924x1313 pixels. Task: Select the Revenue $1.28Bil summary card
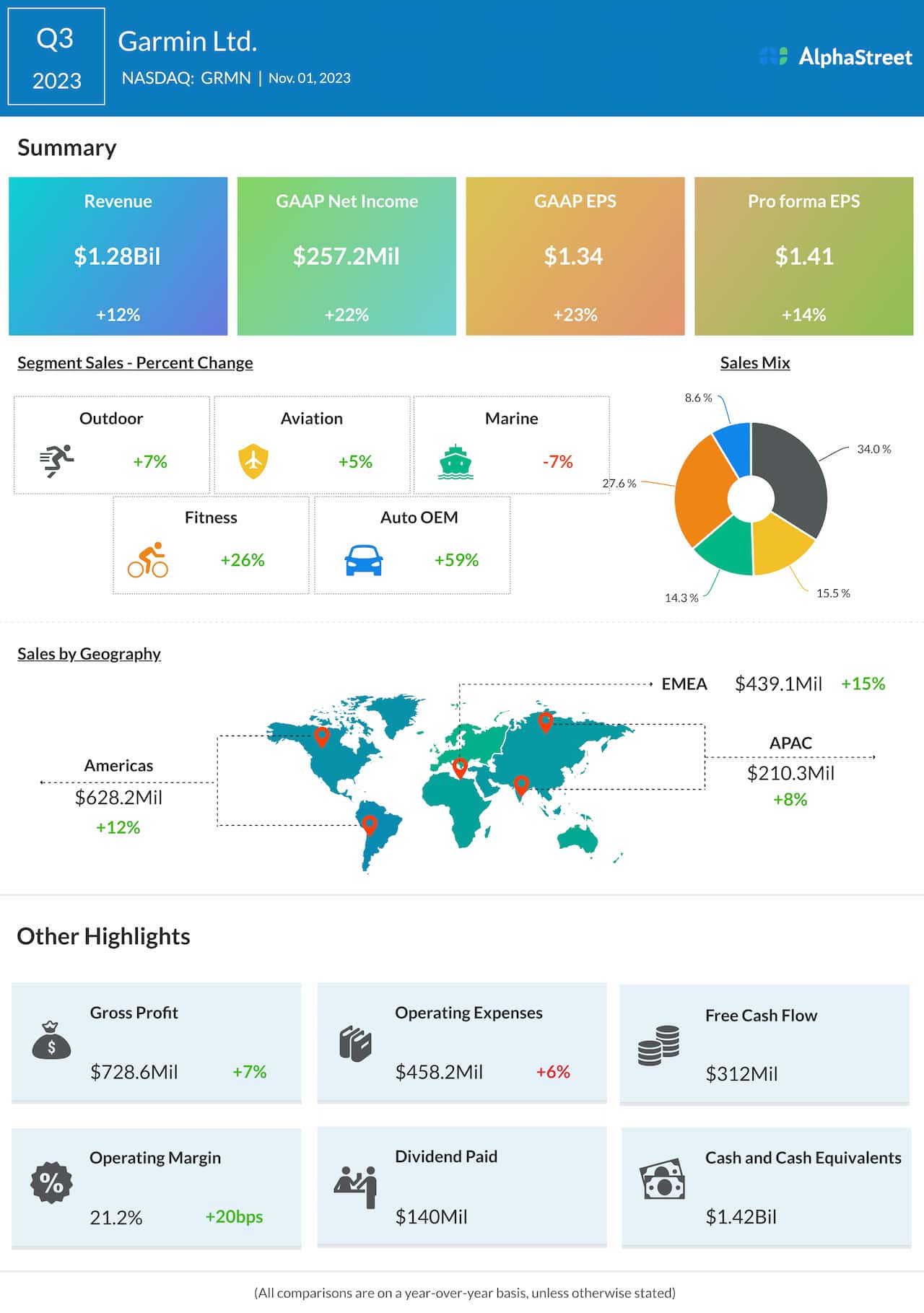click(x=118, y=256)
